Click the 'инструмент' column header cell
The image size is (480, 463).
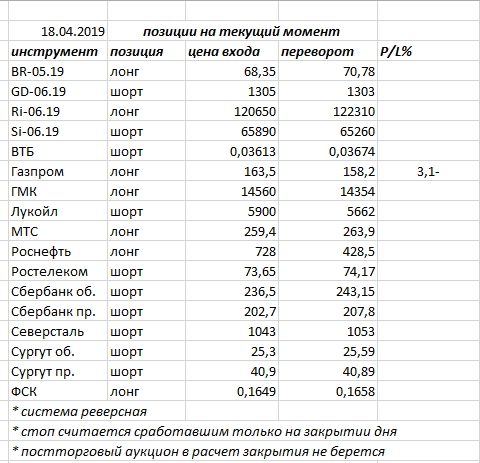point(58,51)
